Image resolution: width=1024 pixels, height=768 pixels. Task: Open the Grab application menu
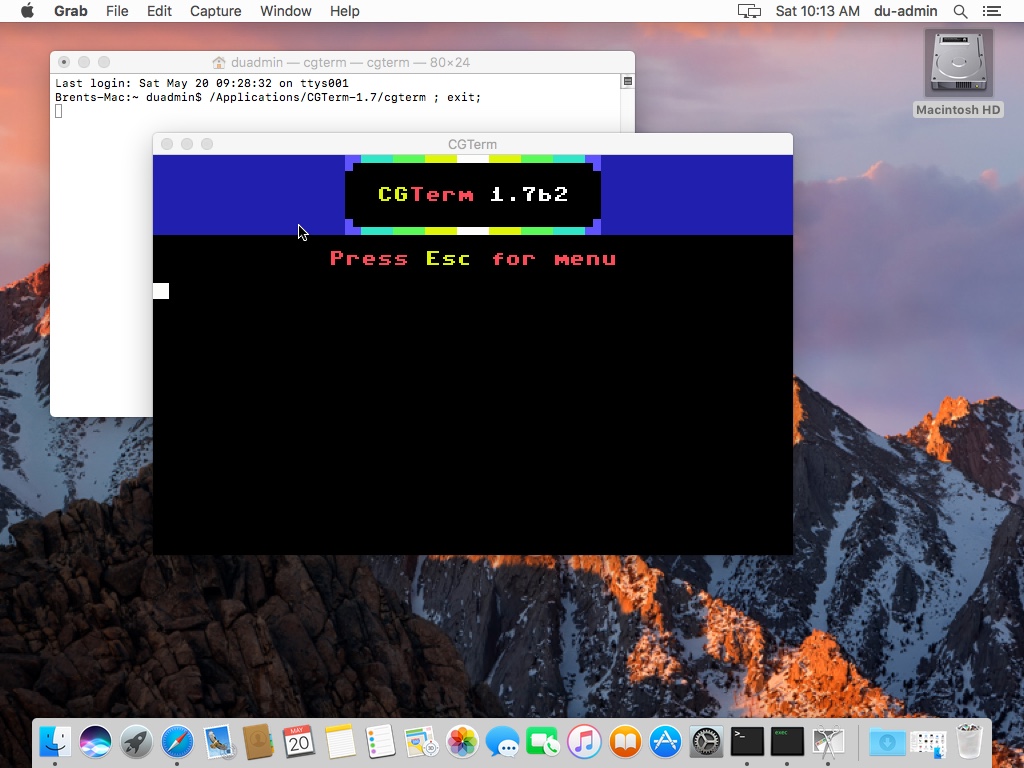point(71,11)
